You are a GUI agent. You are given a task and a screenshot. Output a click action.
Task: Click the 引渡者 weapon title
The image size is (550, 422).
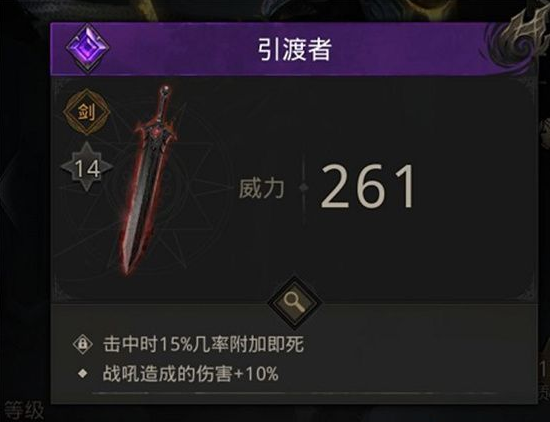pyautogui.click(x=295, y=49)
